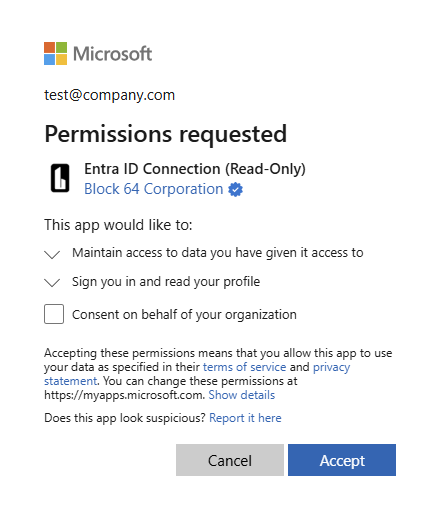
Task: Click the test@company.com account text
Action: point(110,95)
